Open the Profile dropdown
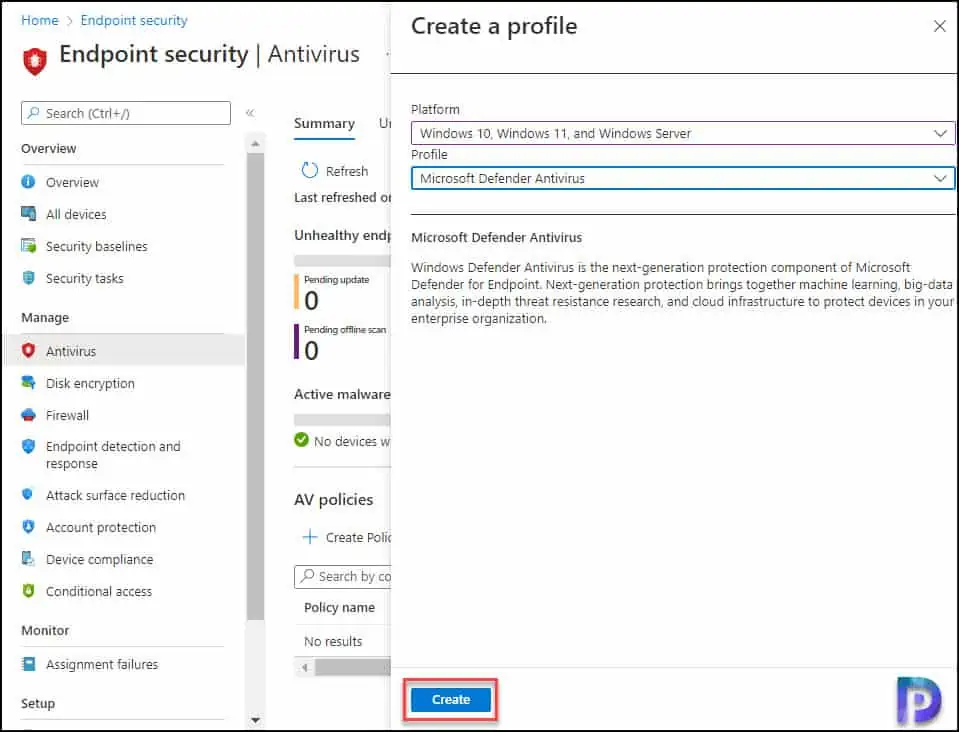The image size is (959, 732). tap(683, 178)
